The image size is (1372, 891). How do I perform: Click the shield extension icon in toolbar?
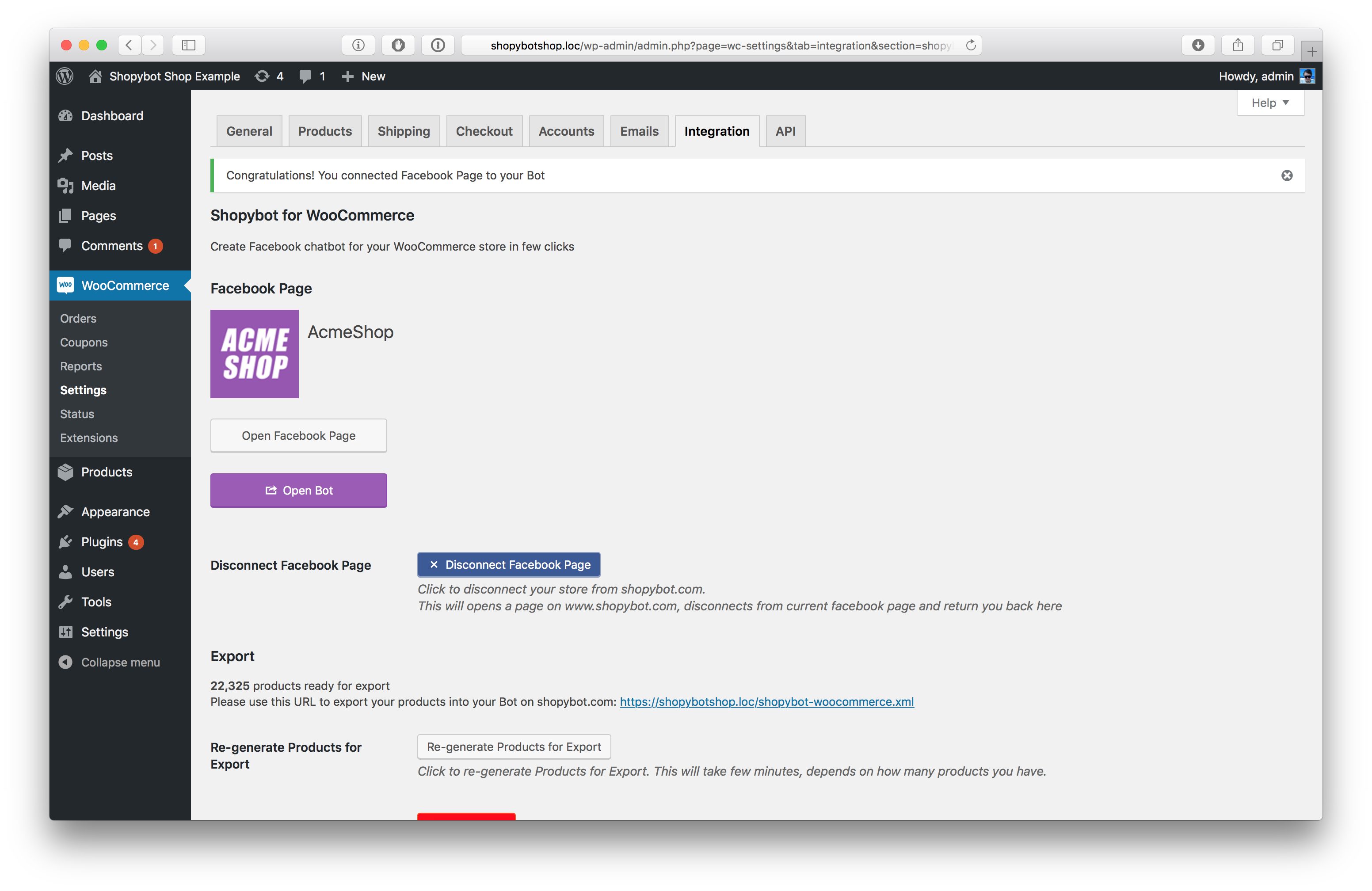pos(398,45)
